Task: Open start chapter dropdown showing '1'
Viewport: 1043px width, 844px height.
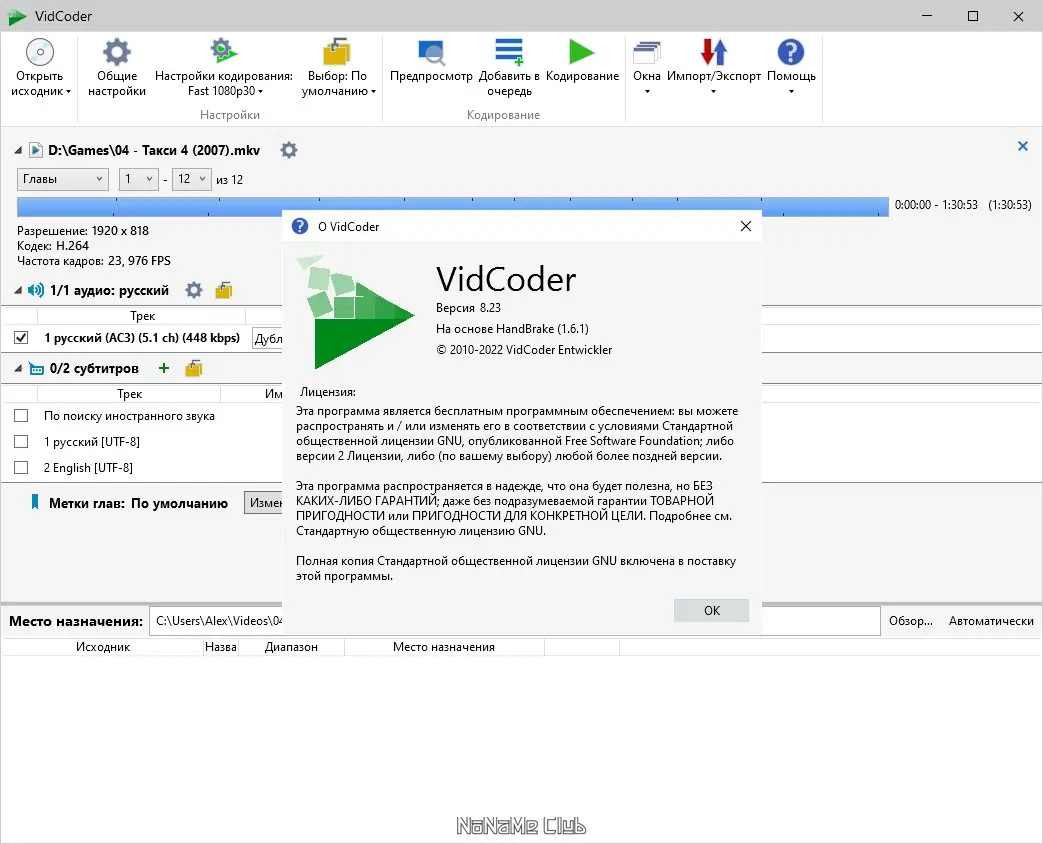Action: 138,179
